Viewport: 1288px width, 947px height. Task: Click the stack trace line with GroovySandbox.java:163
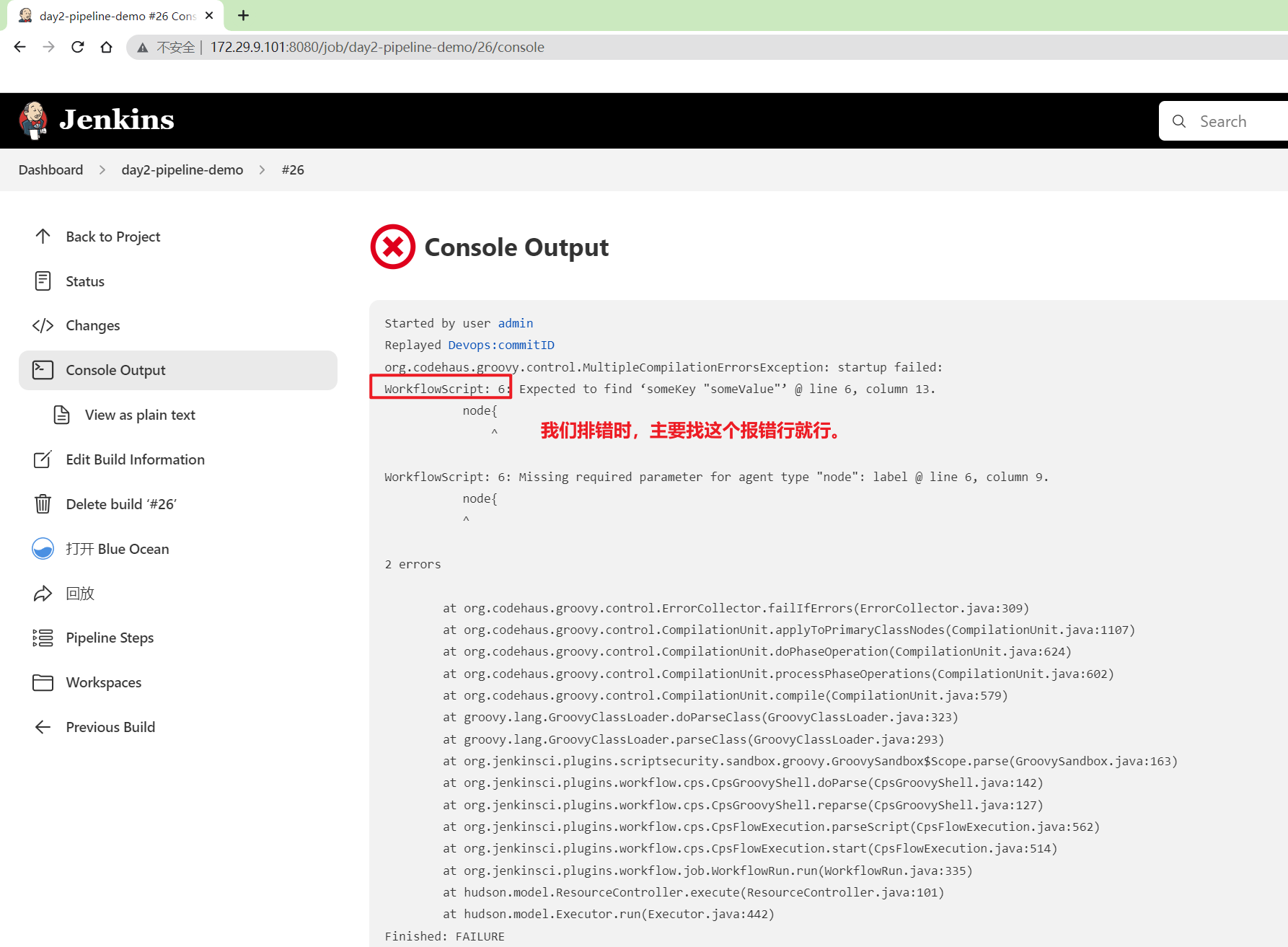[x=810, y=761]
